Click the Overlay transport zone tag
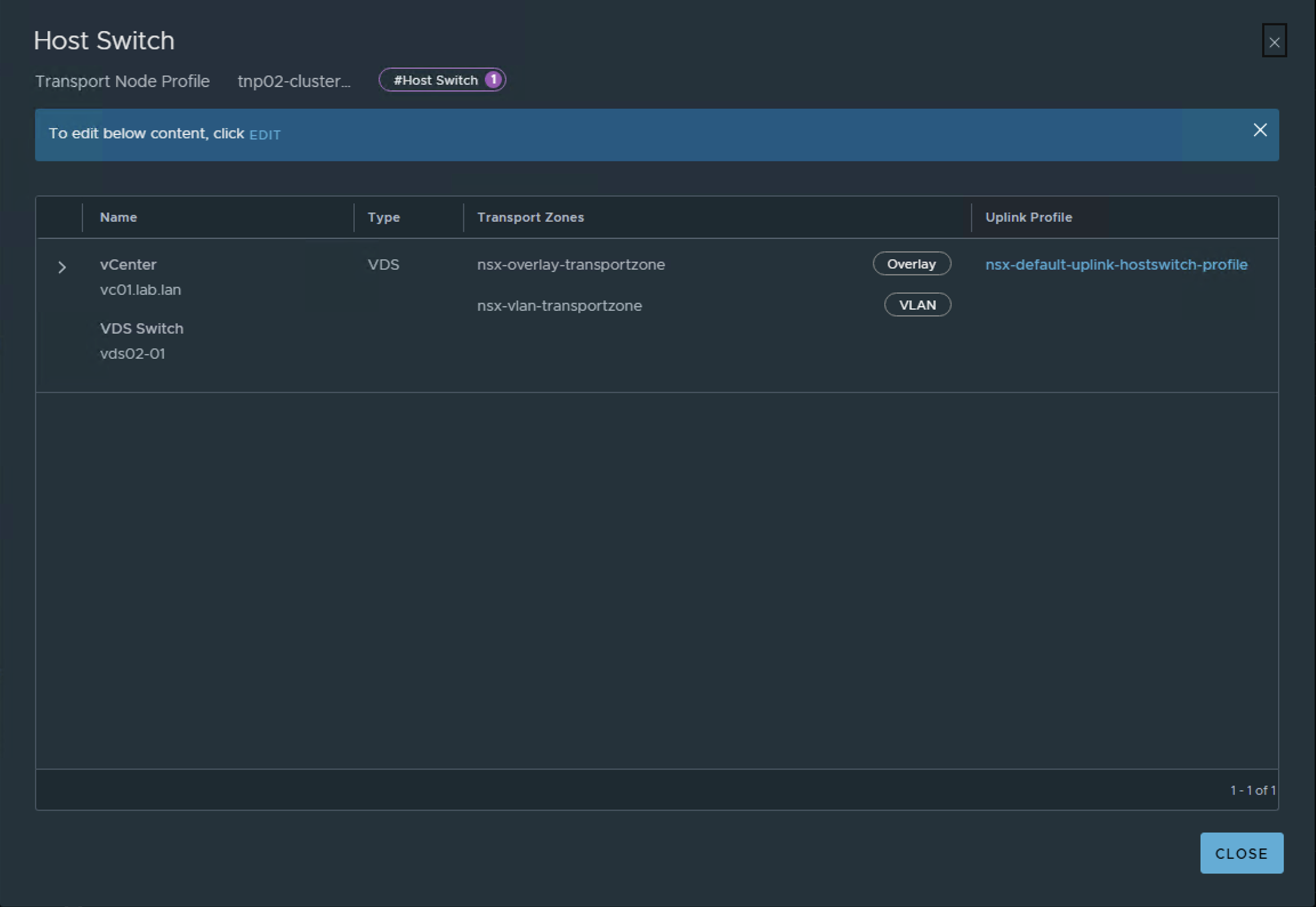1316x907 pixels. click(x=911, y=264)
